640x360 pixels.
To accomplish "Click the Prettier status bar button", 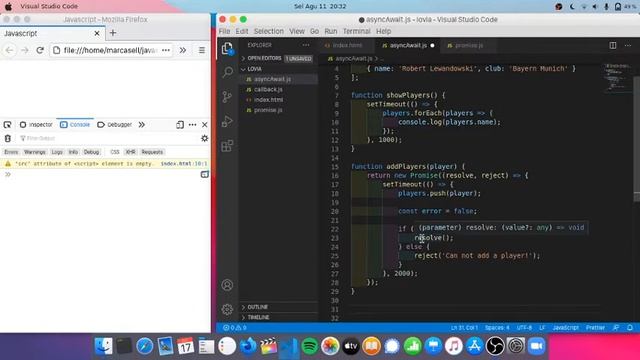I will coord(596,328).
